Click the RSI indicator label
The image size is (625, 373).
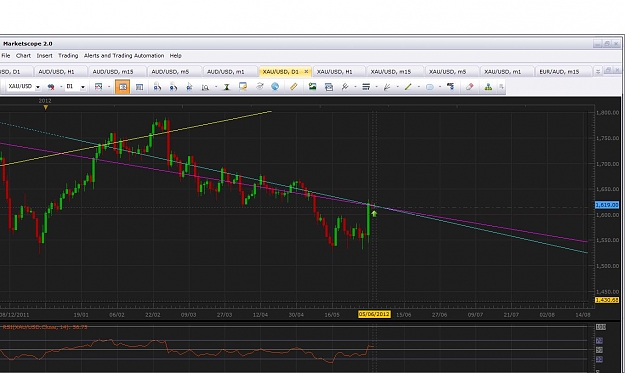coord(45,327)
